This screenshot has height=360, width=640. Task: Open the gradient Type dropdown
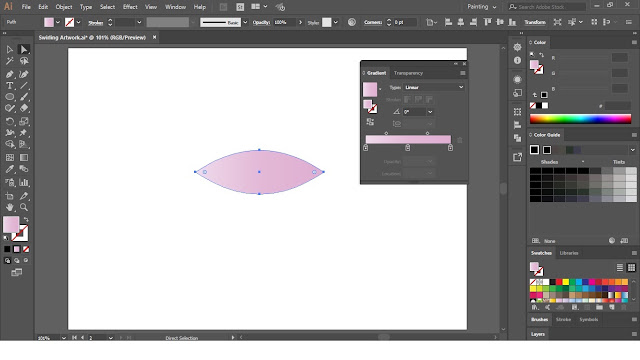tap(434, 87)
